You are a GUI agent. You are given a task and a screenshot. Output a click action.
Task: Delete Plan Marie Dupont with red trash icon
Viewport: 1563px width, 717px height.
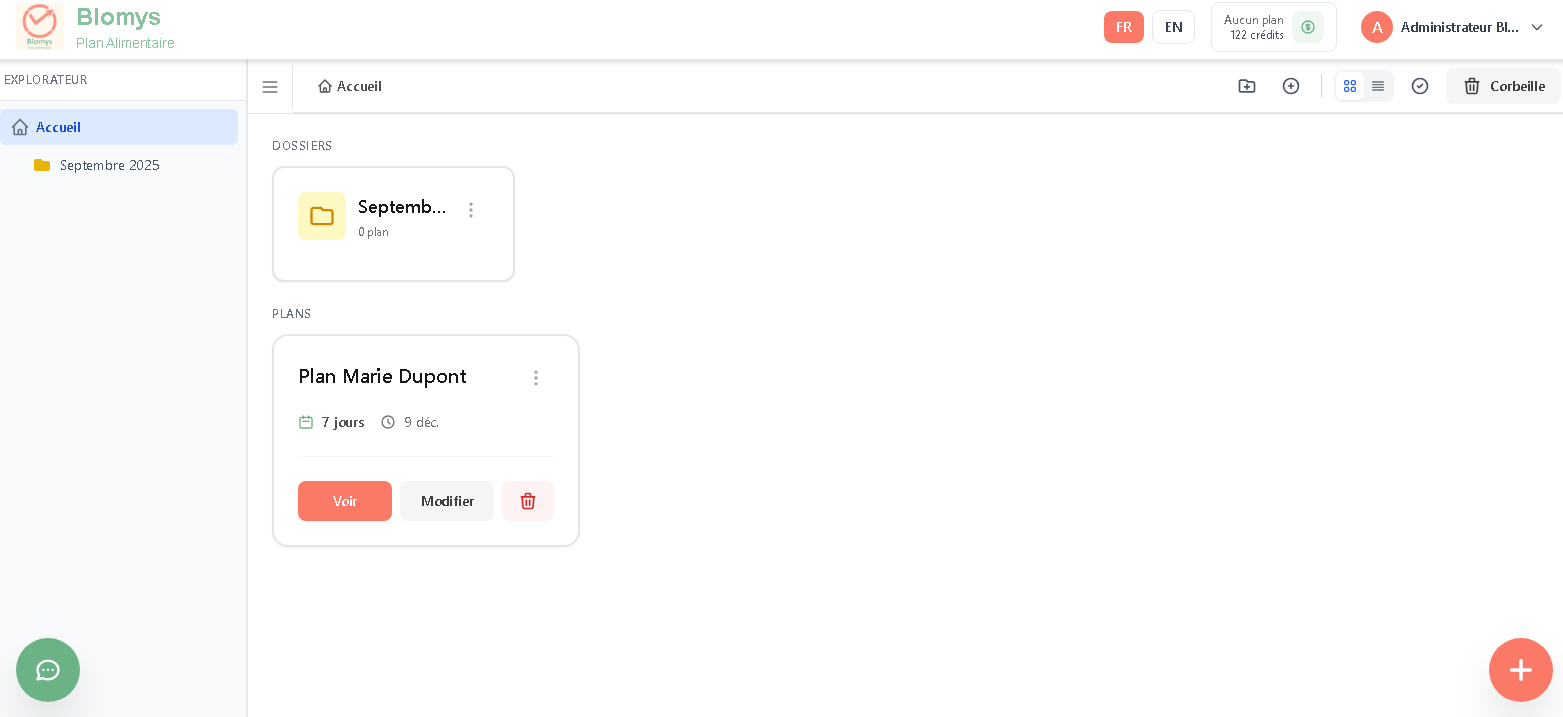pyautogui.click(x=528, y=501)
